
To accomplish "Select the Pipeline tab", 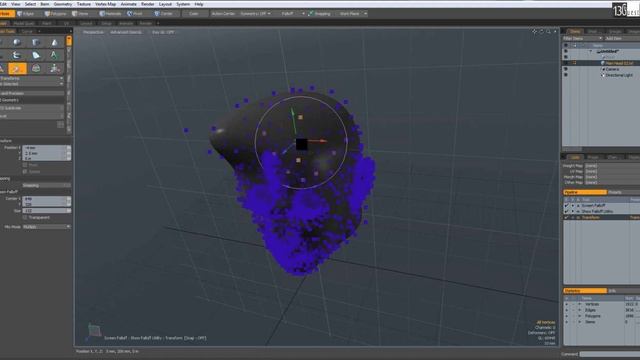I will [x=585, y=192].
